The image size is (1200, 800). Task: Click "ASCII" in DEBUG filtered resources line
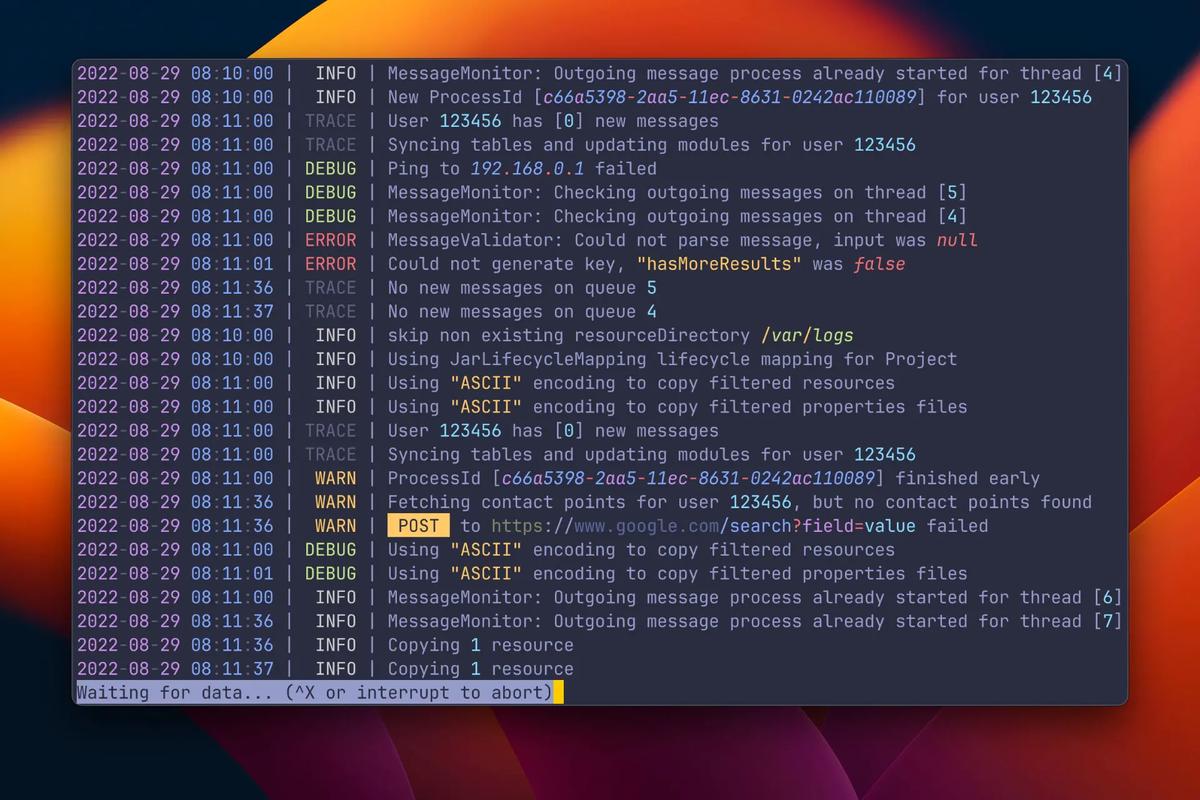pos(486,550)
